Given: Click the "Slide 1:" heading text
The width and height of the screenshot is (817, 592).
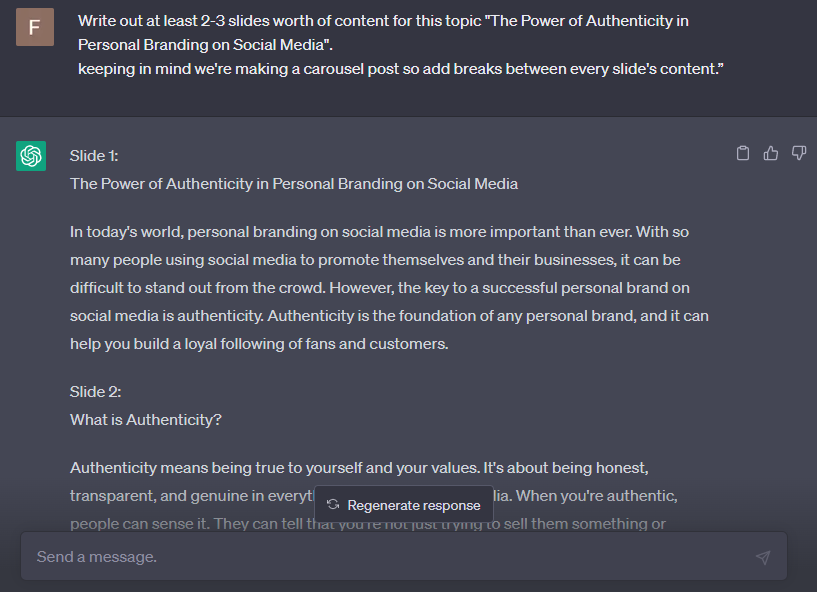Looking at the screenshot, I should [x=95, y=156].
